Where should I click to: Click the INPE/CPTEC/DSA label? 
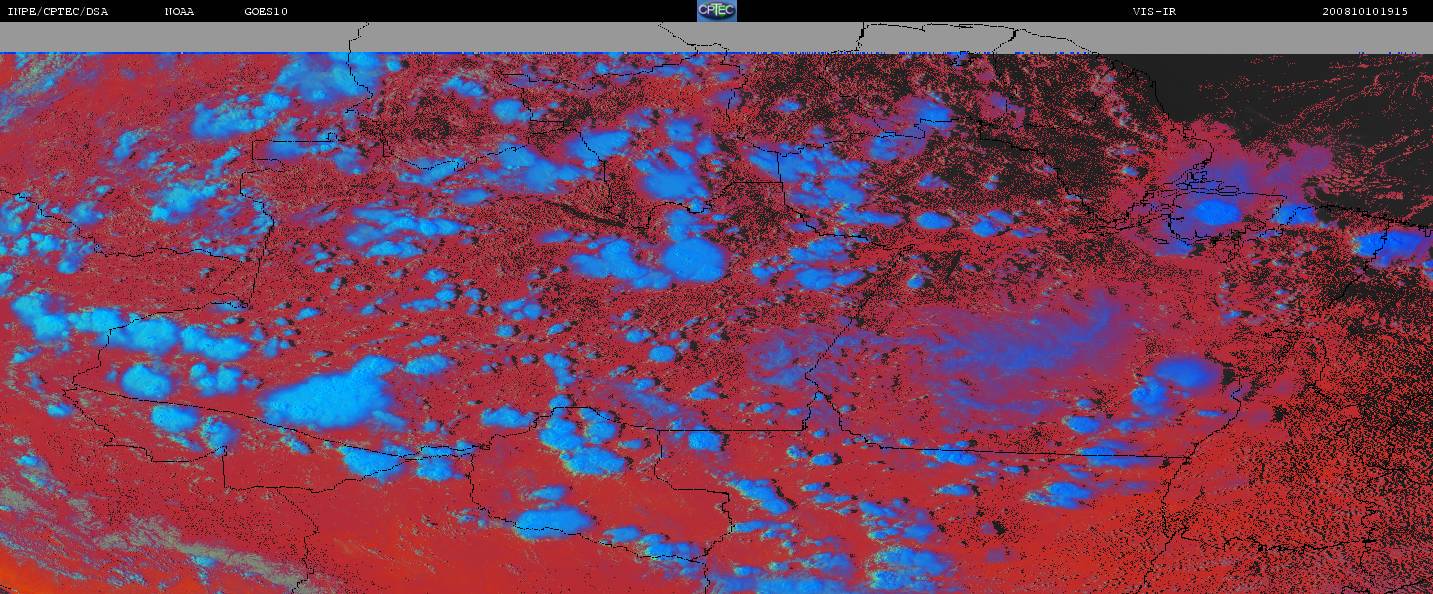coord(57,12)
